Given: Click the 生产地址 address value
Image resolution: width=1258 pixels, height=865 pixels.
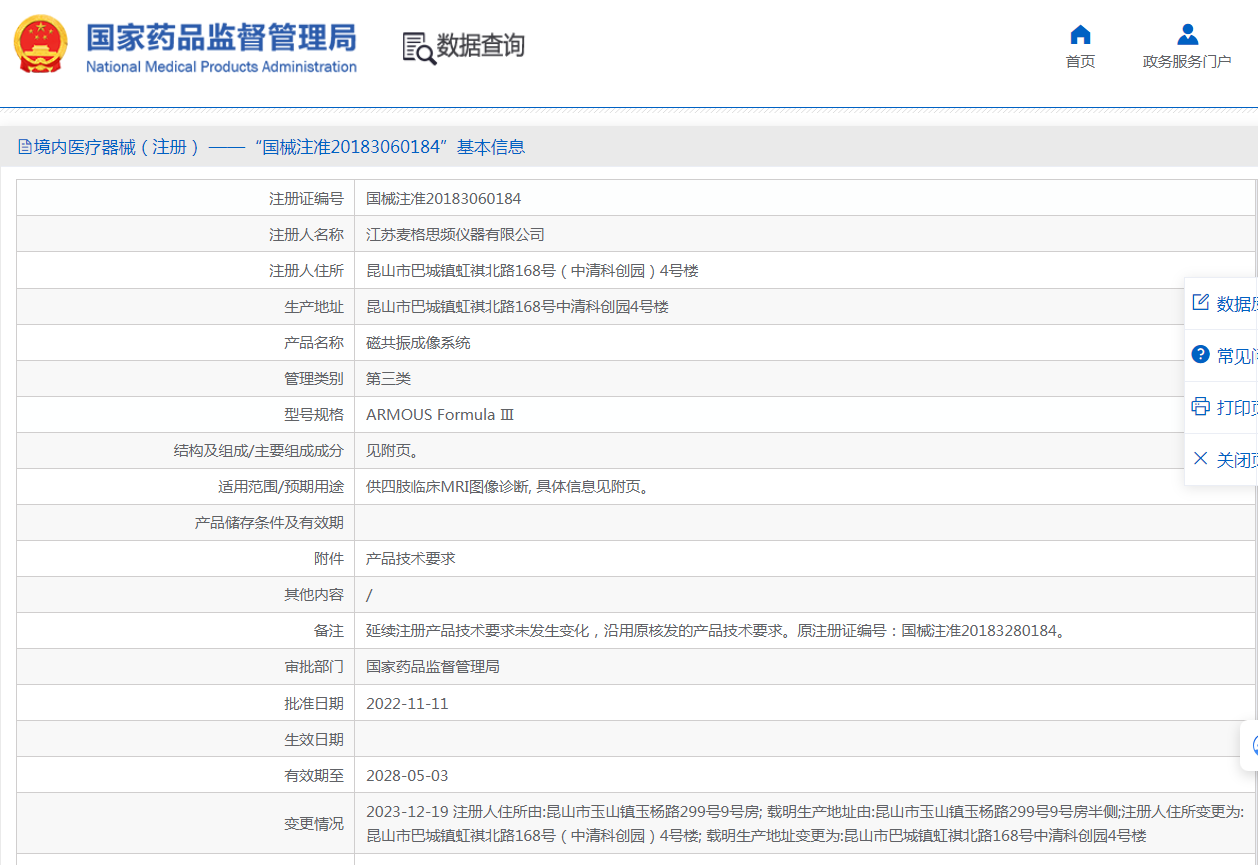Looking at the screenshot, I should tap(517, 307).
